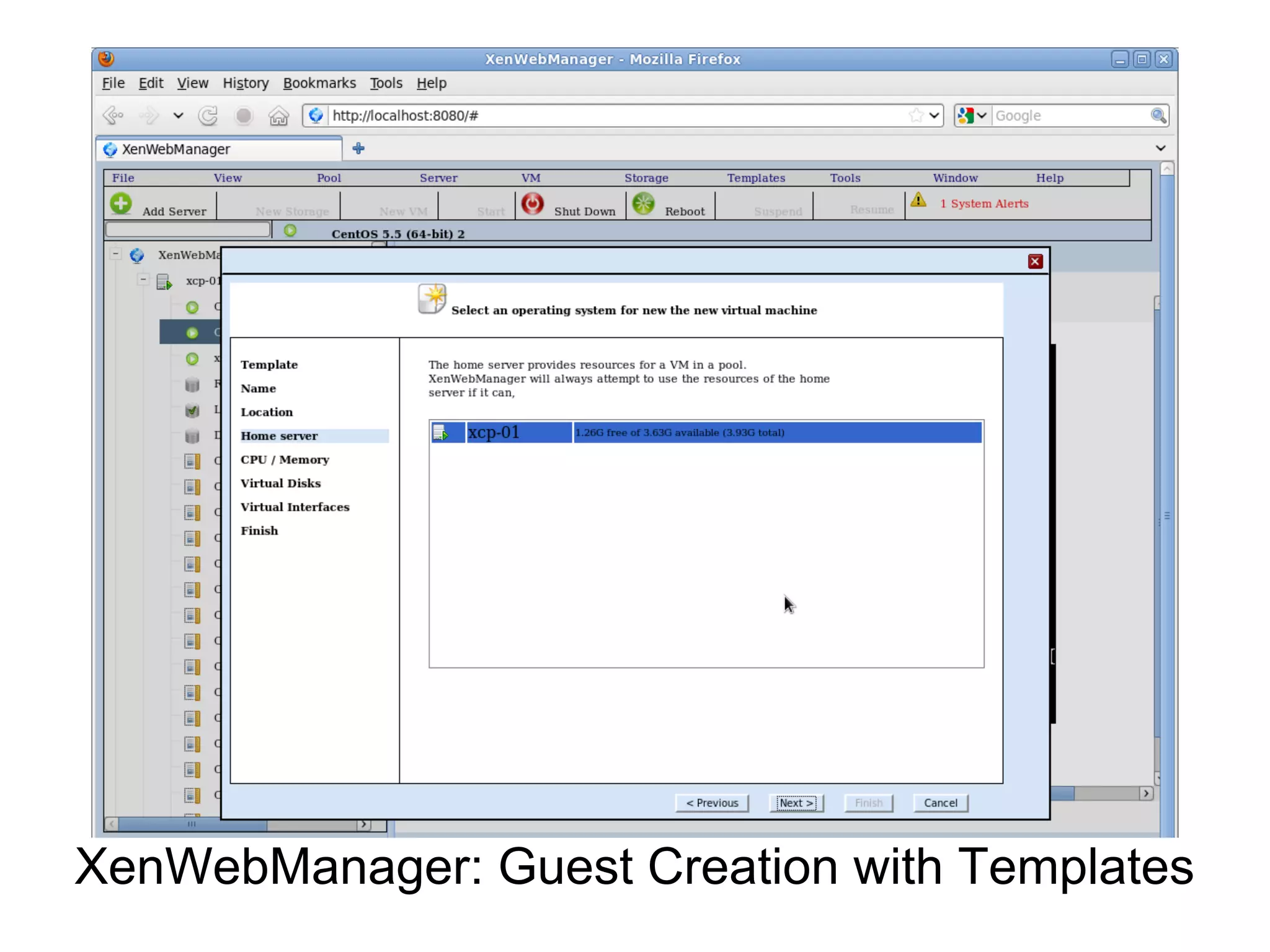Screen dimensions: 1270x952
Task: Click the right panel scroll right arrow
Action: point(1146,793)
